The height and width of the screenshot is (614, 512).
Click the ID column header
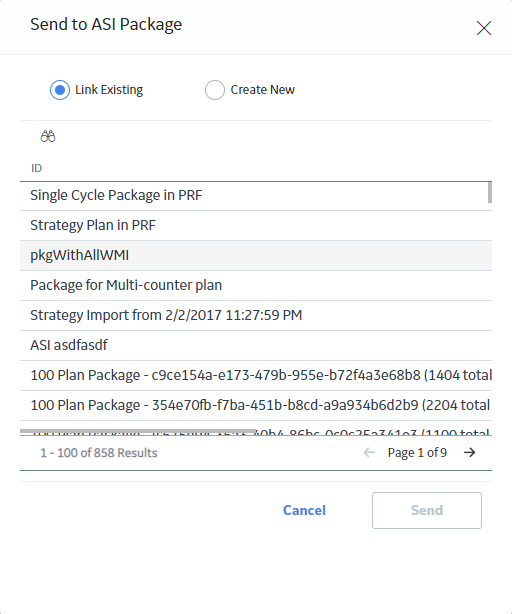[36, 168]
